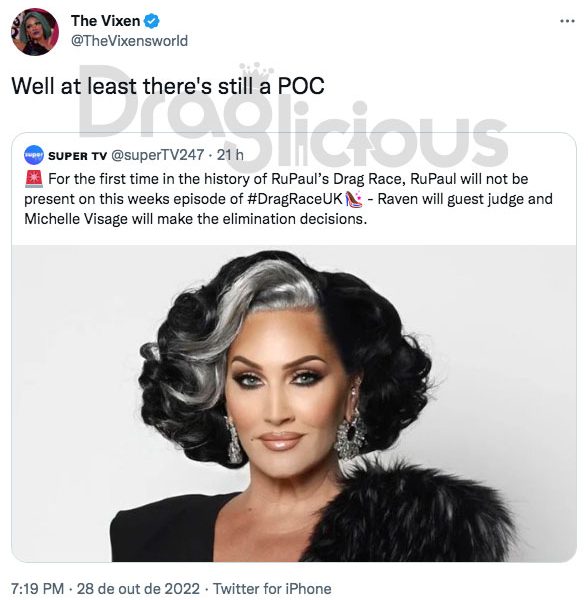Click the high heel emoji after hashtag
Image resolution: width=588 pixels, height=600 pixels.
coord(353,199)
